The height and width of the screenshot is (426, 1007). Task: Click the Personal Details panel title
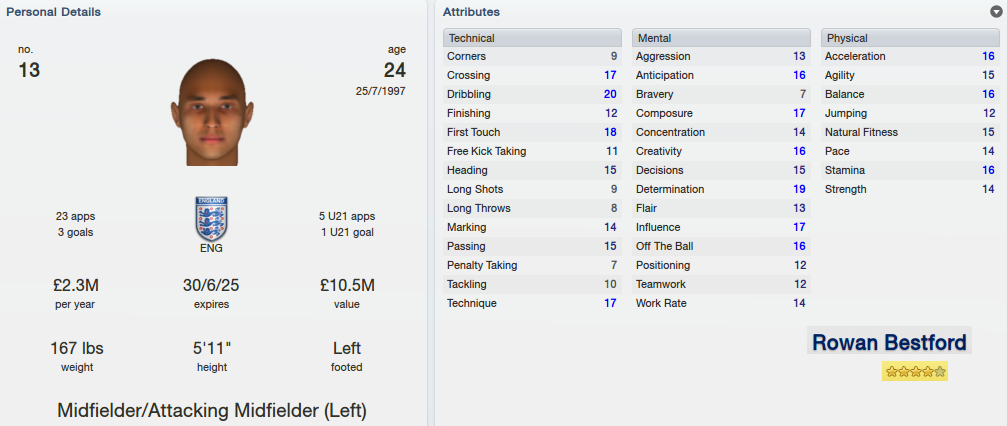(53, 12)
